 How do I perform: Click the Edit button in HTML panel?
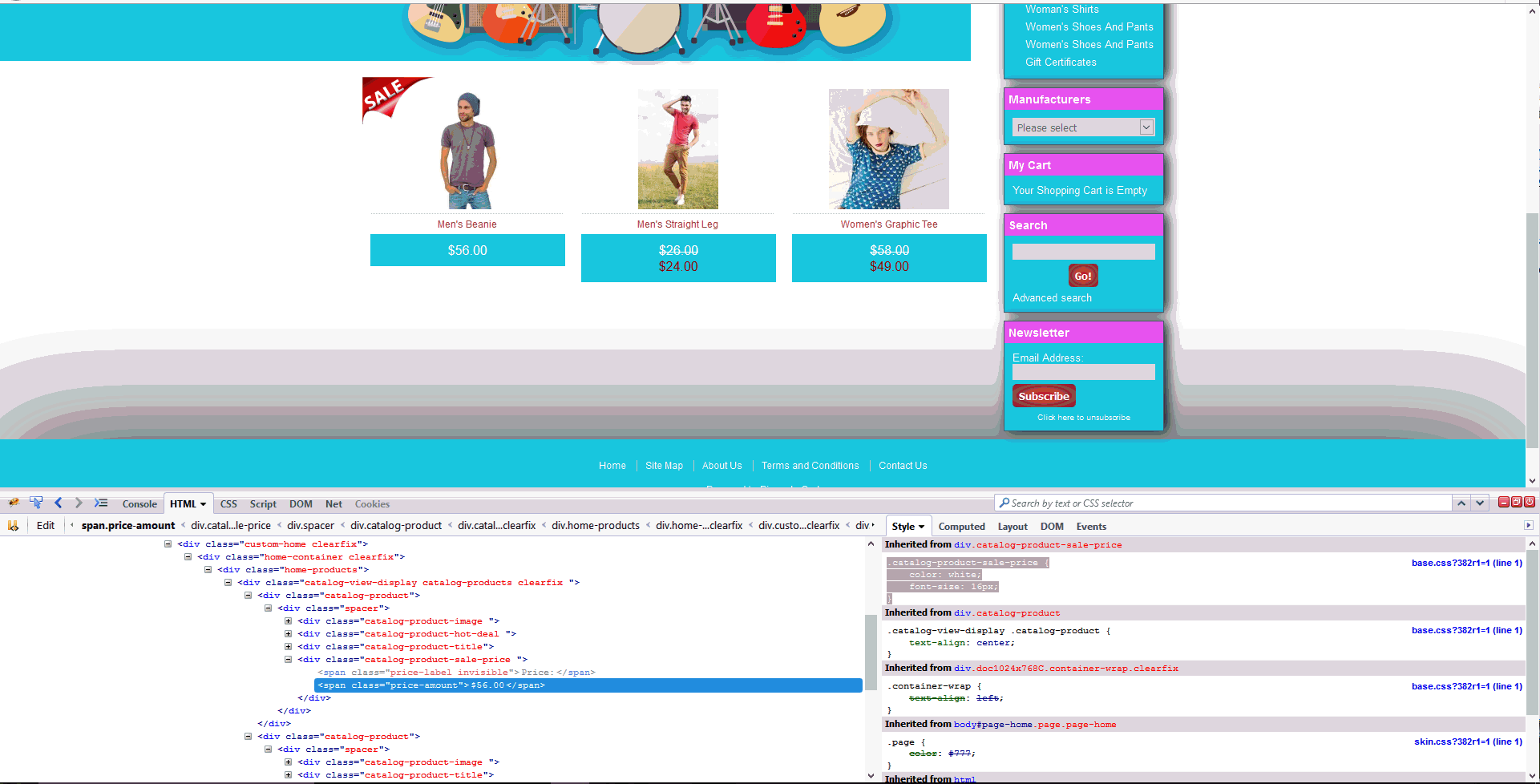(46, 526)
